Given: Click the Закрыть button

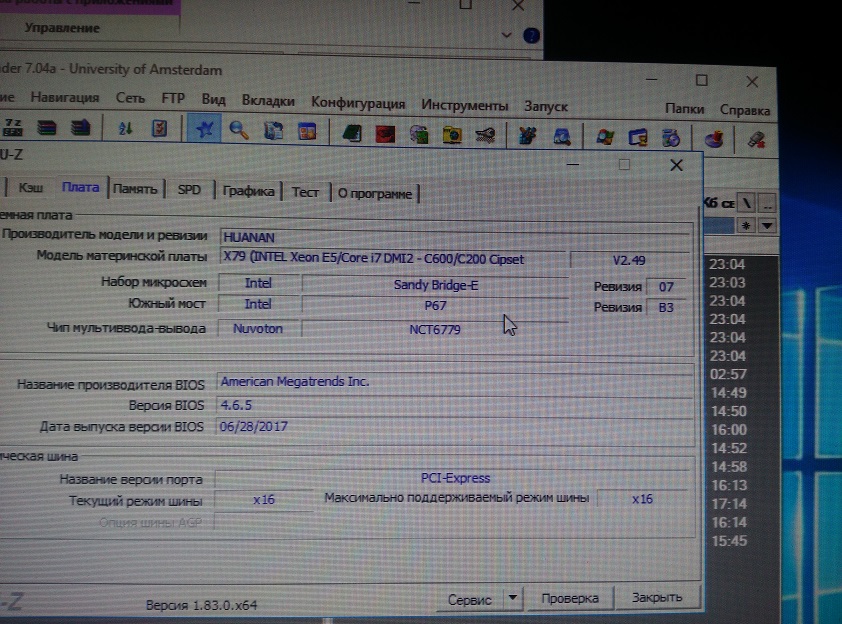Looking at the screenshot, I should point(657,597).
